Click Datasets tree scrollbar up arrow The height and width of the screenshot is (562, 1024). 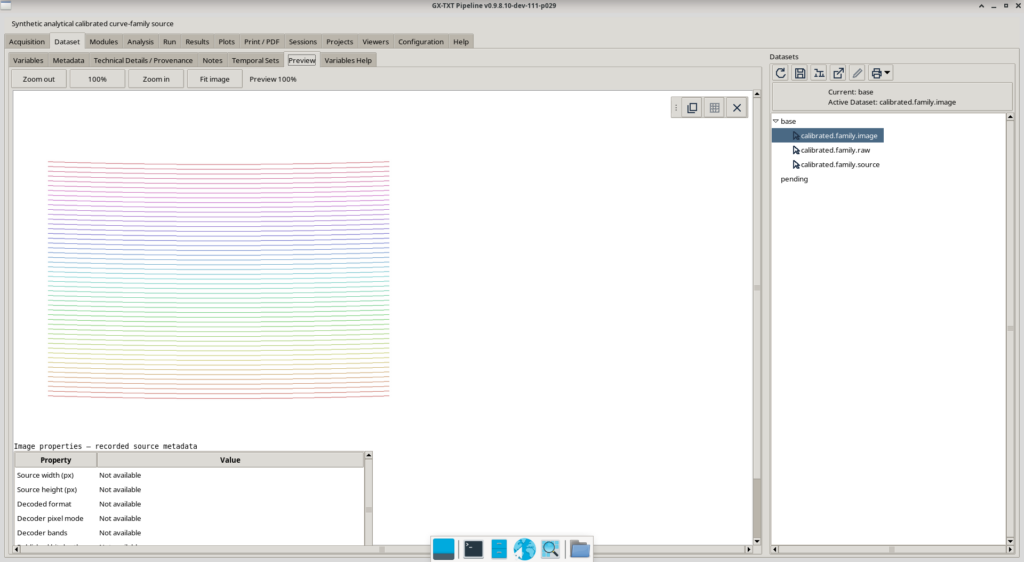tap(1010, 117)
